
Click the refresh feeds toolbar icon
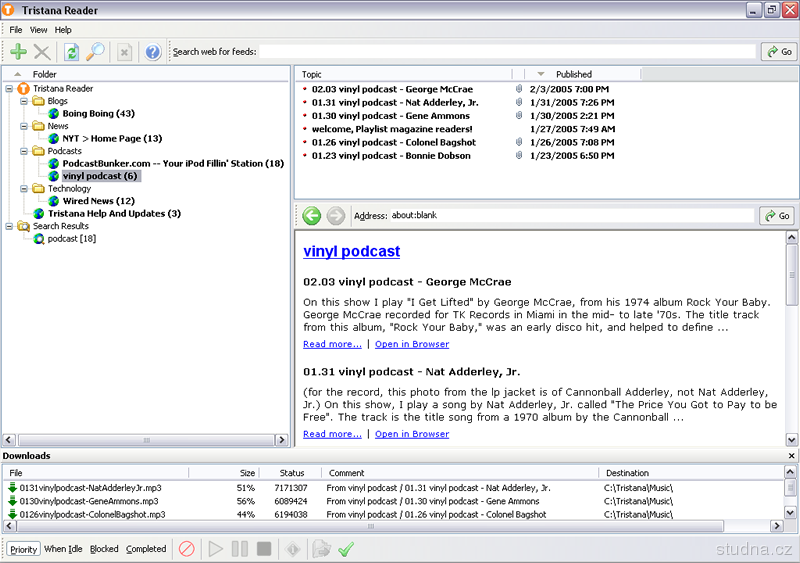coord(71,52)
